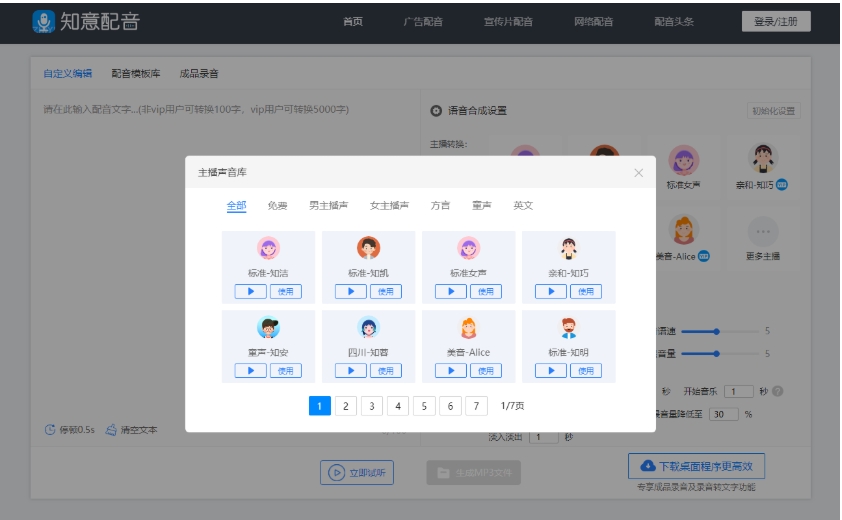Click the help icon beside 开始音乐
The width and height of the screenshot is (842, 520).
tap(777, 392)
